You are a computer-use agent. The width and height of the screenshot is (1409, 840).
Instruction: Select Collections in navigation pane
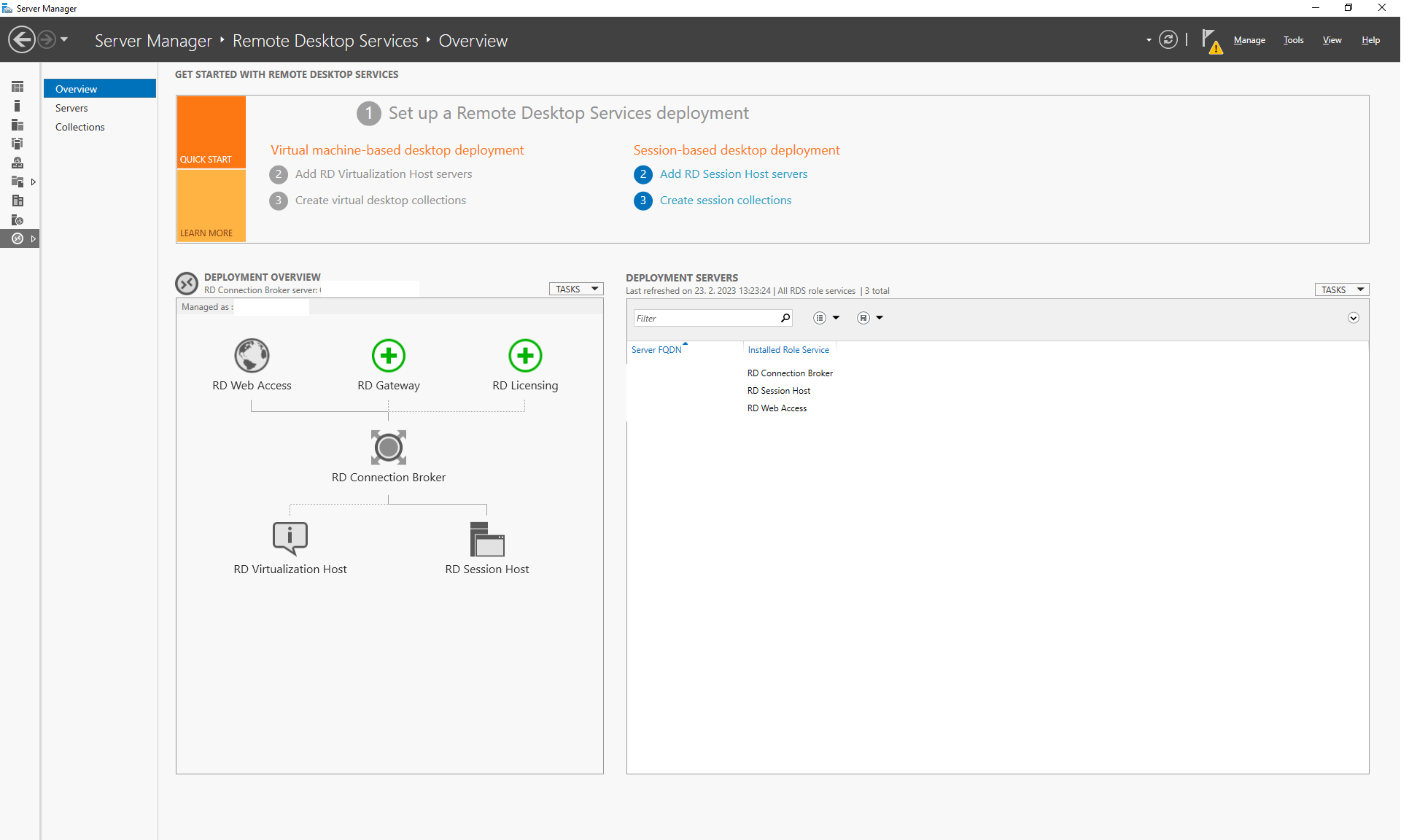click(x=80, y=127)
